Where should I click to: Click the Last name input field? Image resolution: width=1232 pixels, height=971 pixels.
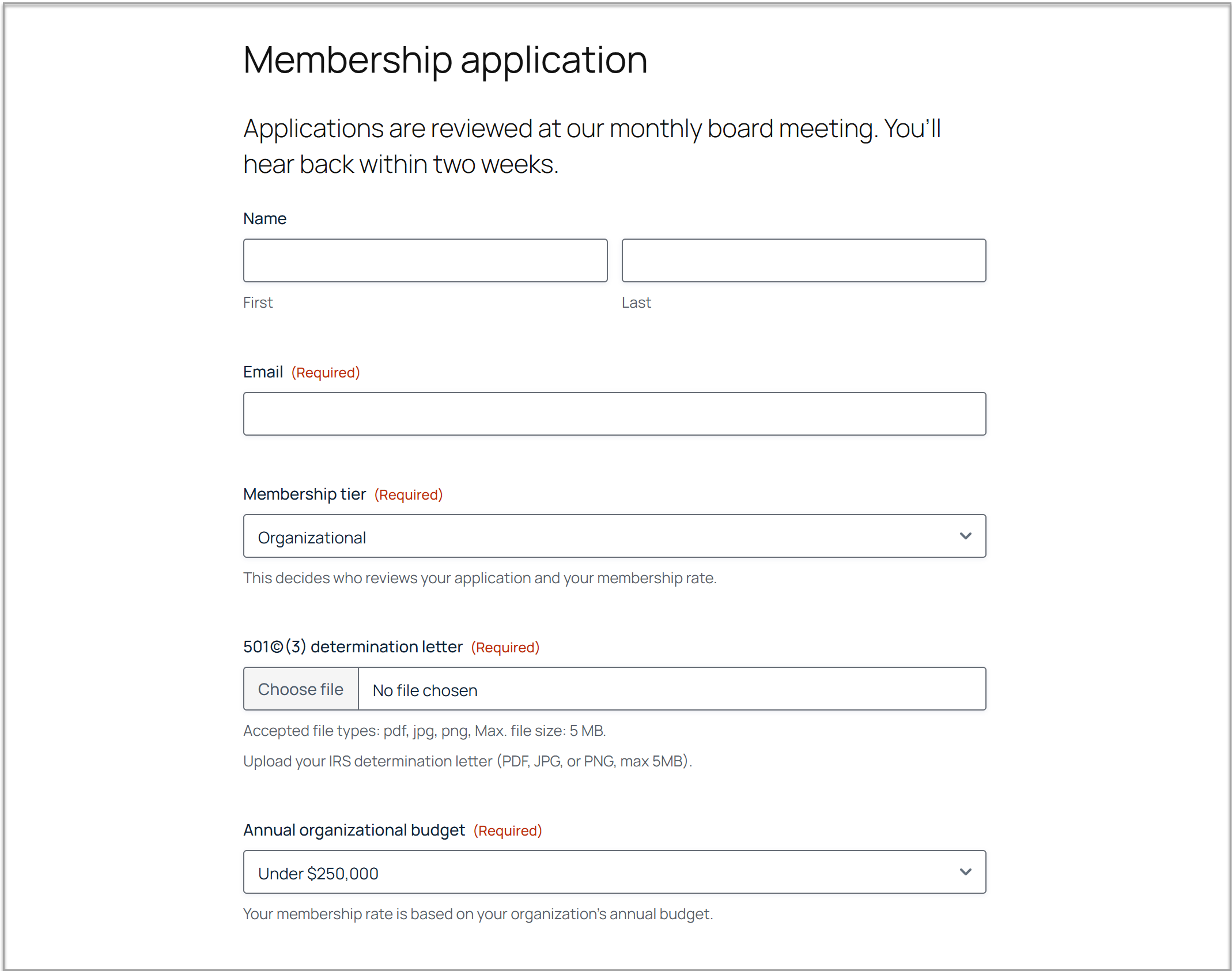[x=804, y=260]
